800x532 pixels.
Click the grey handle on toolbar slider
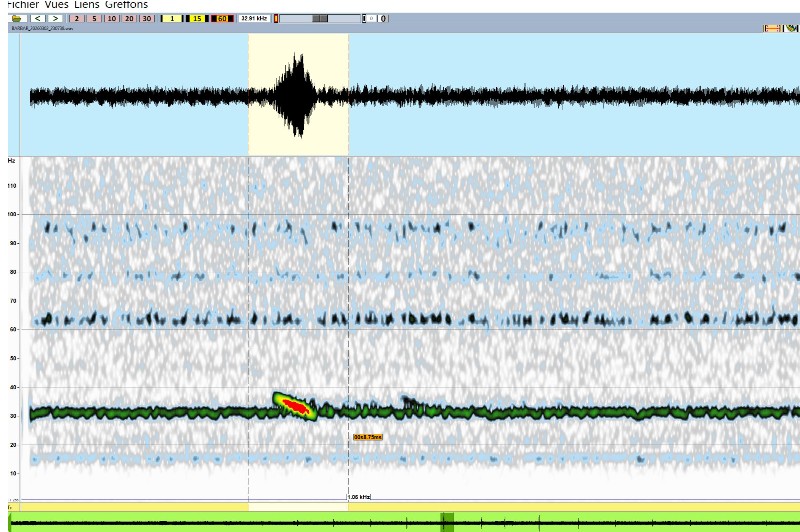tap(319, 18)
